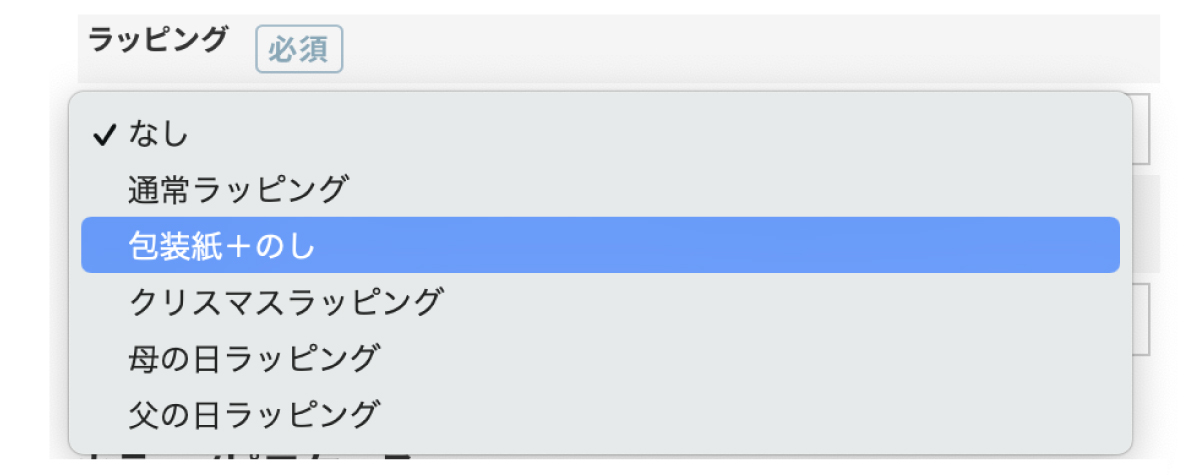This screenshot has width=1200, height=475.
Task: Click the 必須 required badge
Action: (x=299, y=50)
